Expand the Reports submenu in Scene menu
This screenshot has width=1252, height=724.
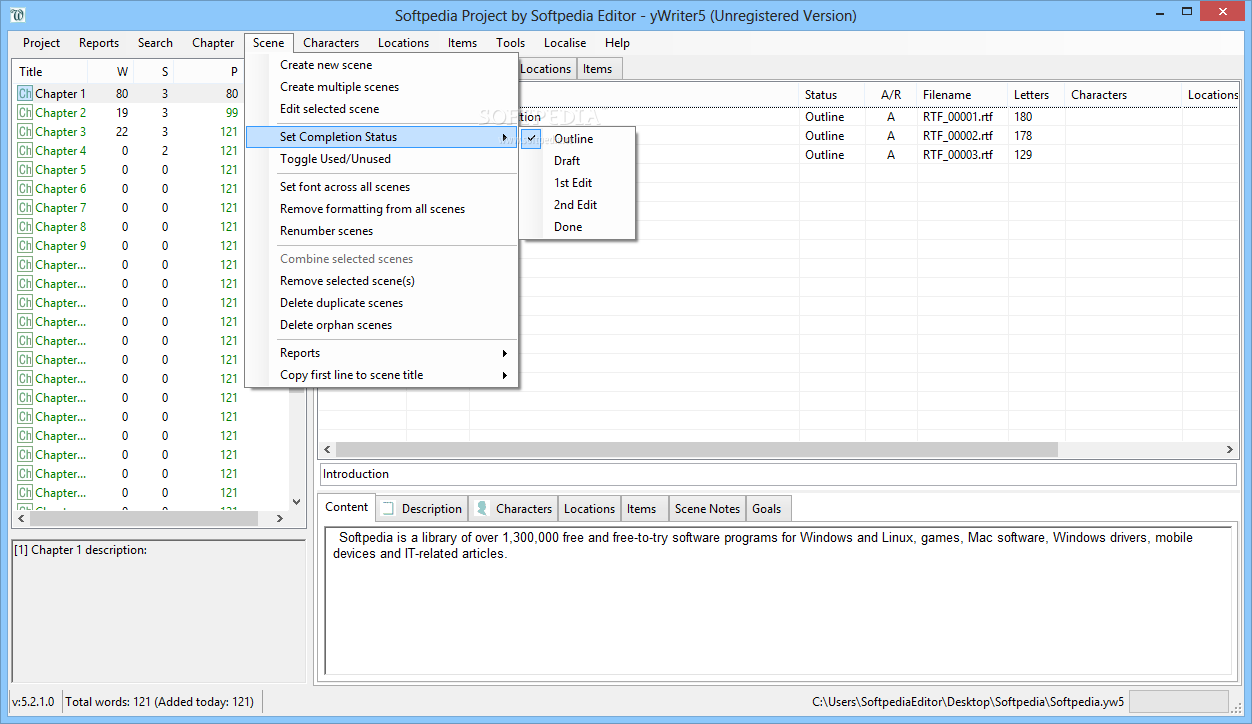(x=382, y=353)
